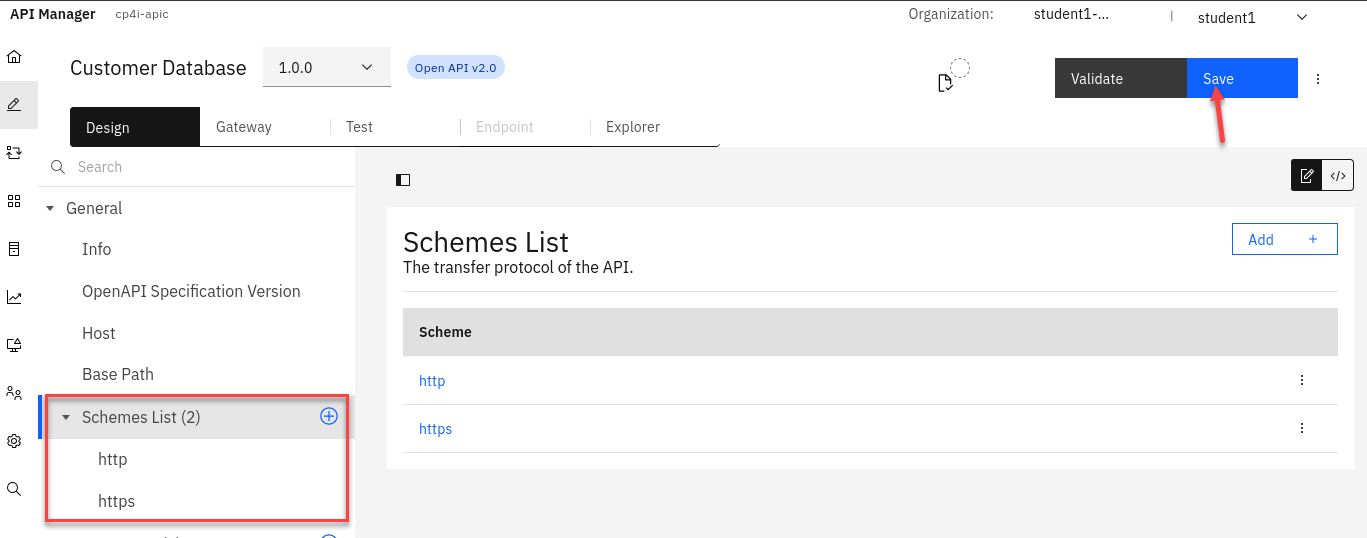Collapse the General section

point(50,209)
